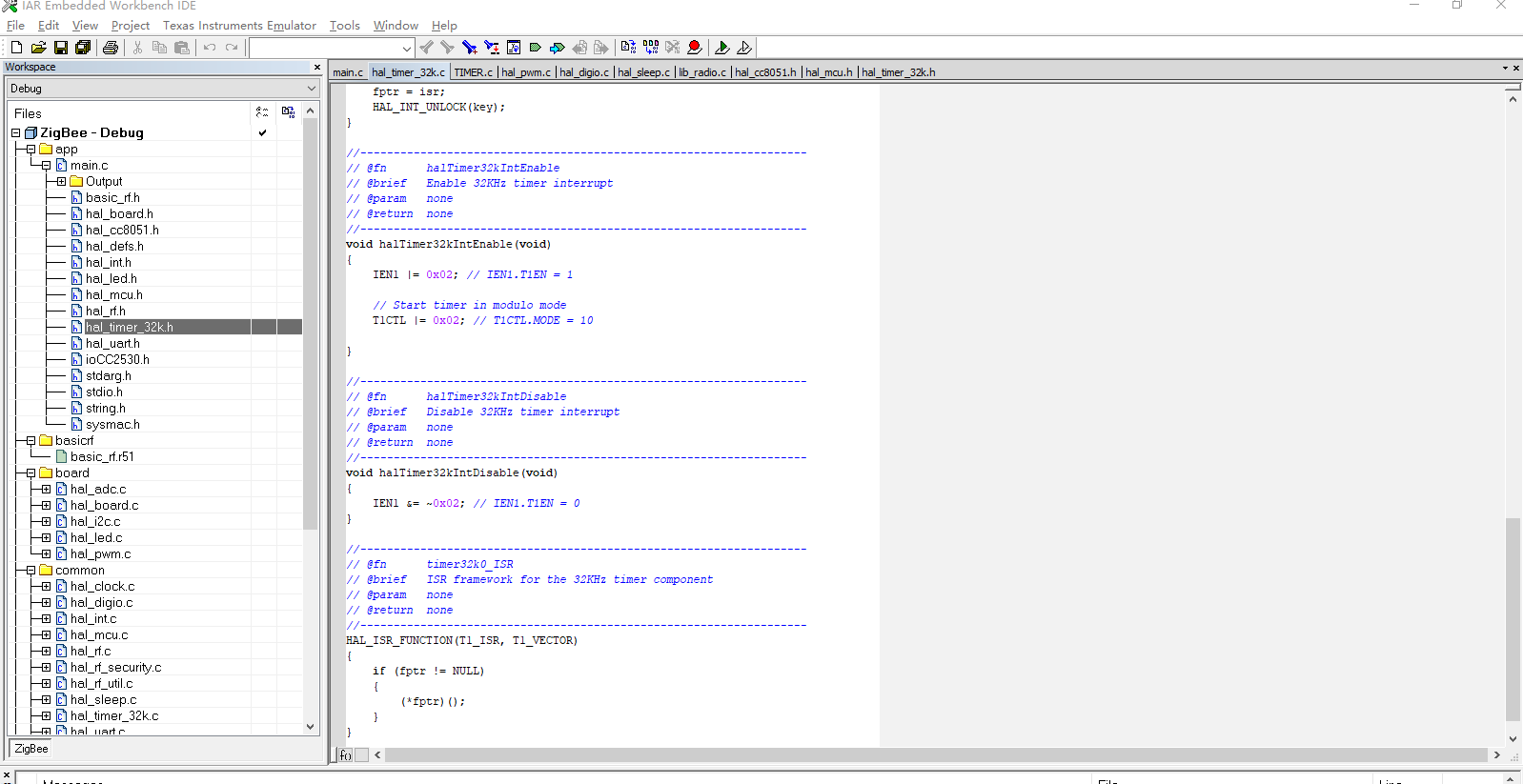Click the editor scroll-down arrow
This screenshot has width=1523, height=784.
coord(1513,739)
